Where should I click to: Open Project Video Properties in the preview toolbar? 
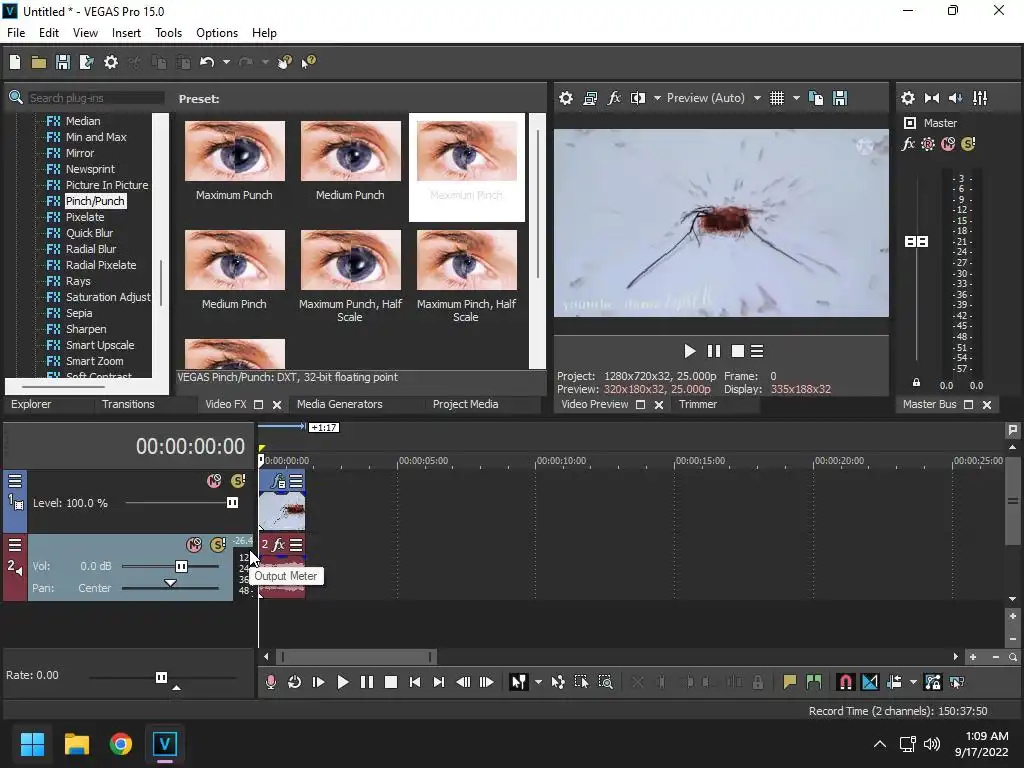tap(566, 98)
